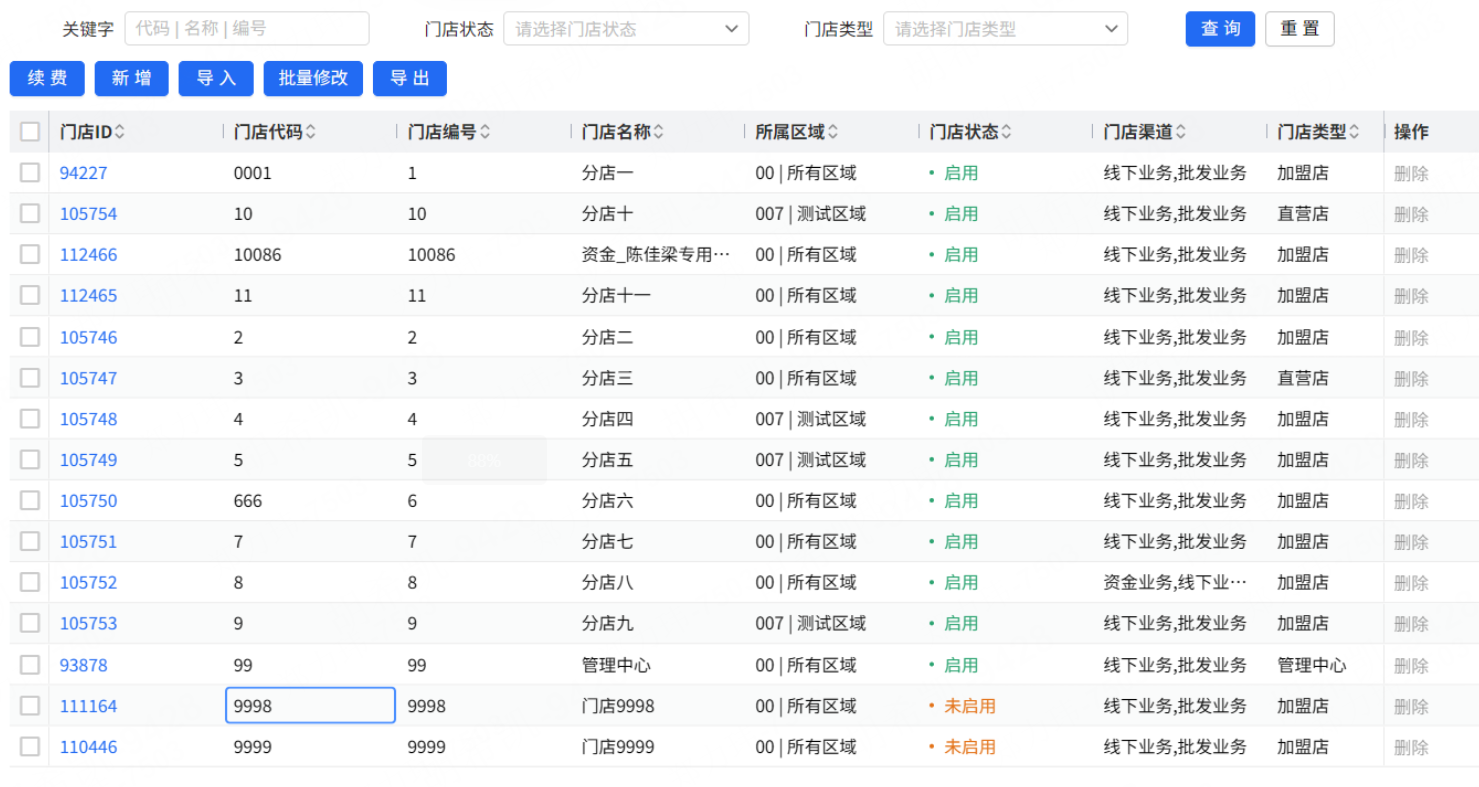This screenshot has width=1479, height=787.
Task: Sort by 门店编号 using its arrow icon
Action: click(485, 132)
